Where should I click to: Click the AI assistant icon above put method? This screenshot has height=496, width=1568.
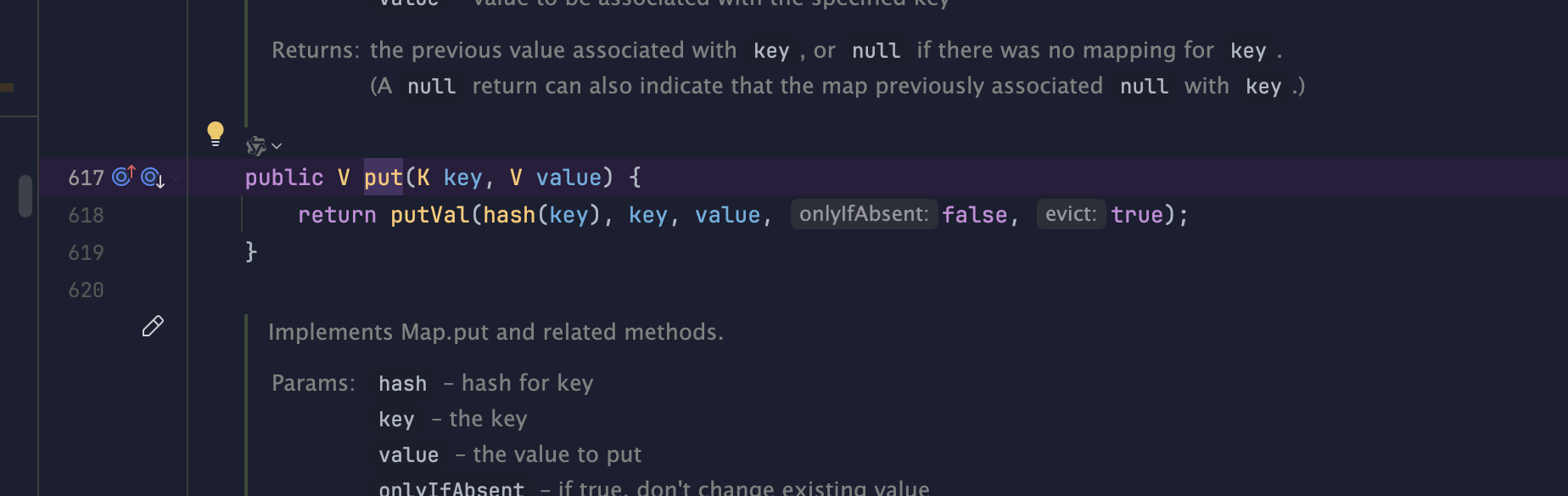255,146
